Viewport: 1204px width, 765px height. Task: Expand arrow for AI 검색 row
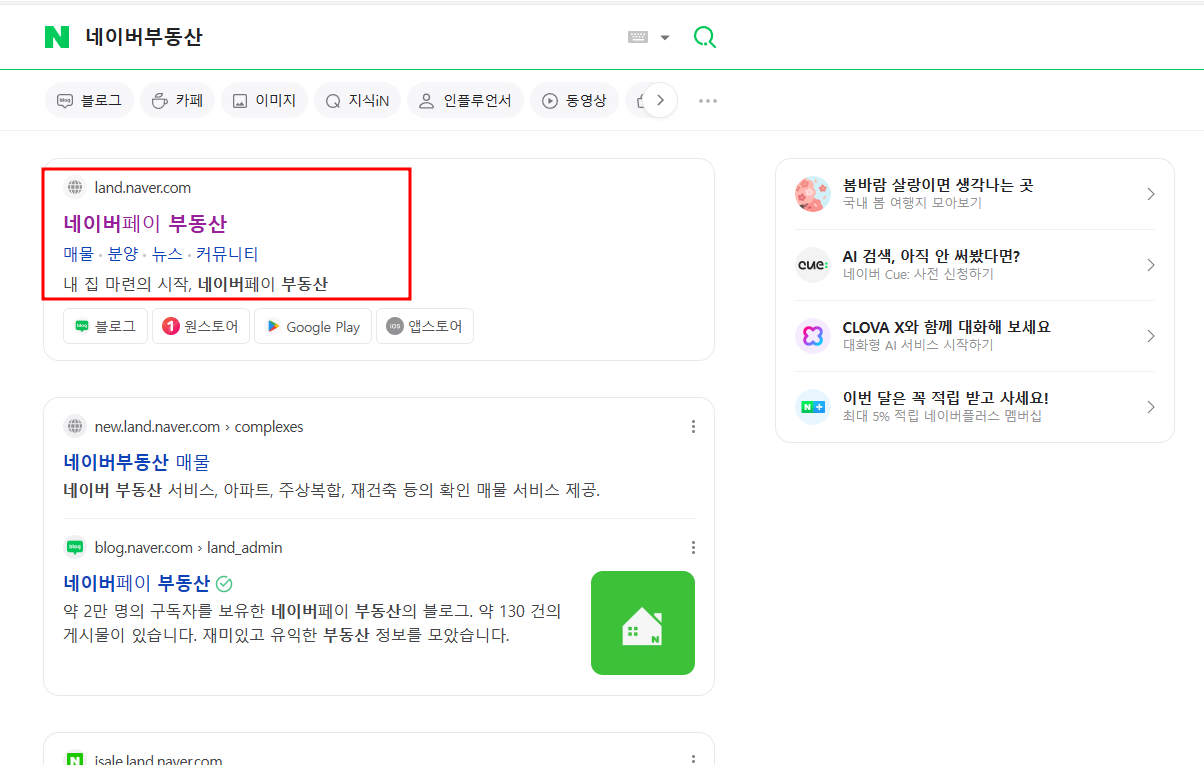(x=1151, y=265)
